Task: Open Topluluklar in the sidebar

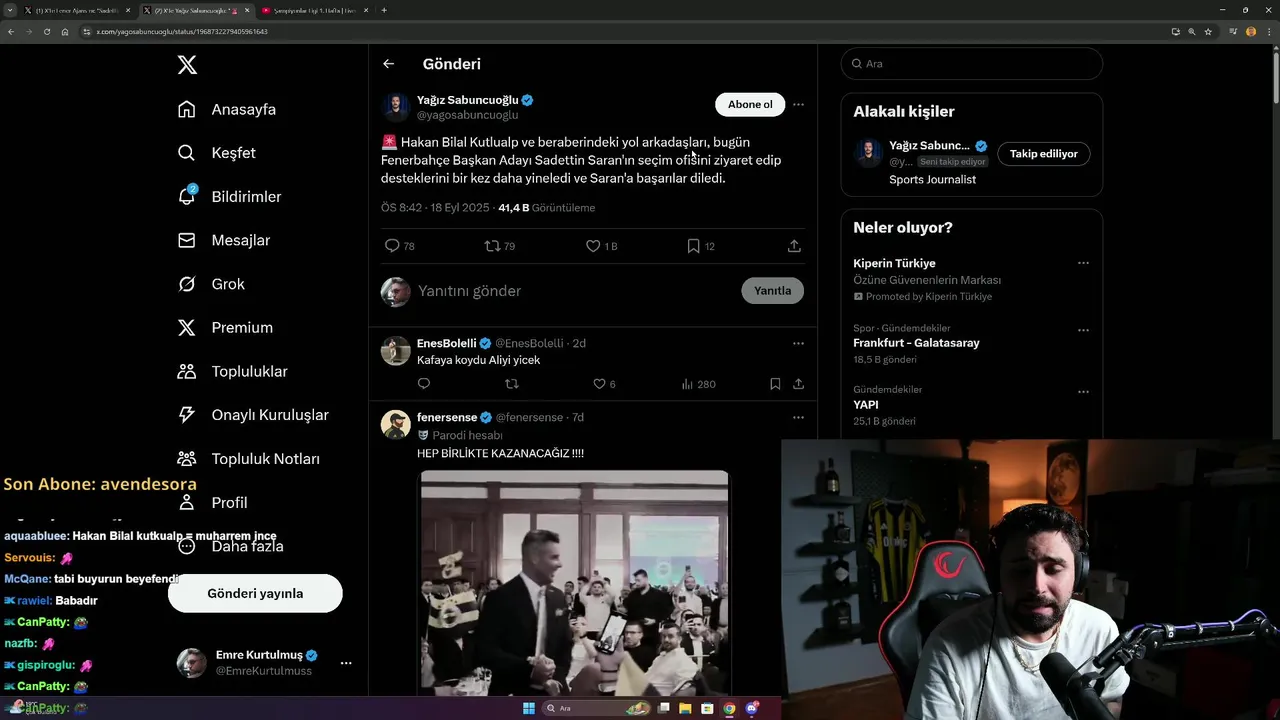Action: [232, 371]
